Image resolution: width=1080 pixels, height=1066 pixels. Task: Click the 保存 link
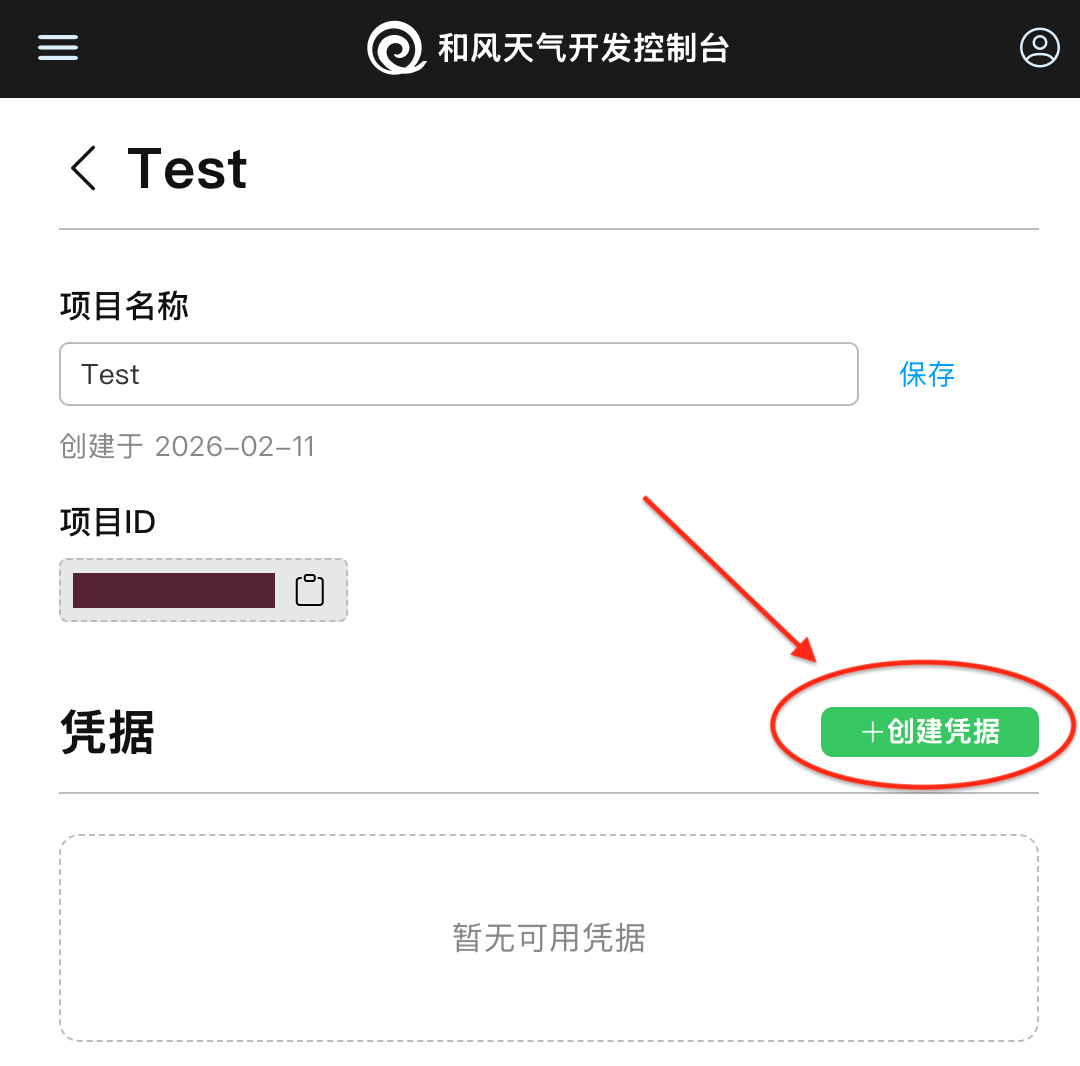click(927, 374)
